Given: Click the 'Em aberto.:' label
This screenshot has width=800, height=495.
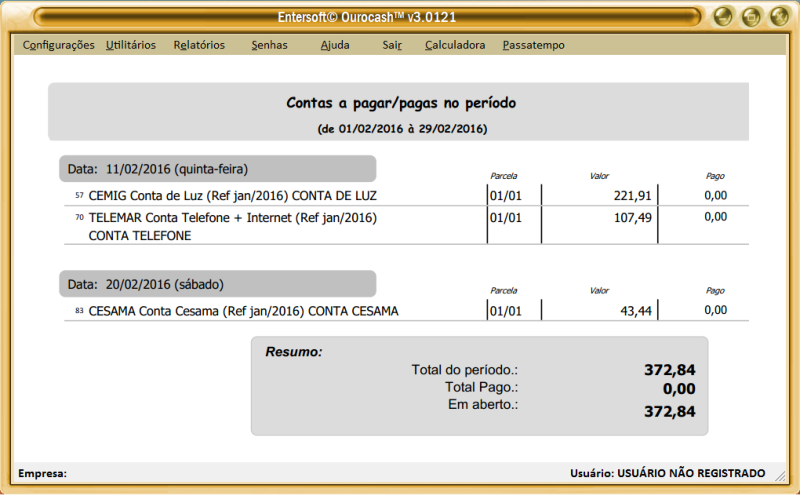Looking at the screenshot, I should coord(483,404).
